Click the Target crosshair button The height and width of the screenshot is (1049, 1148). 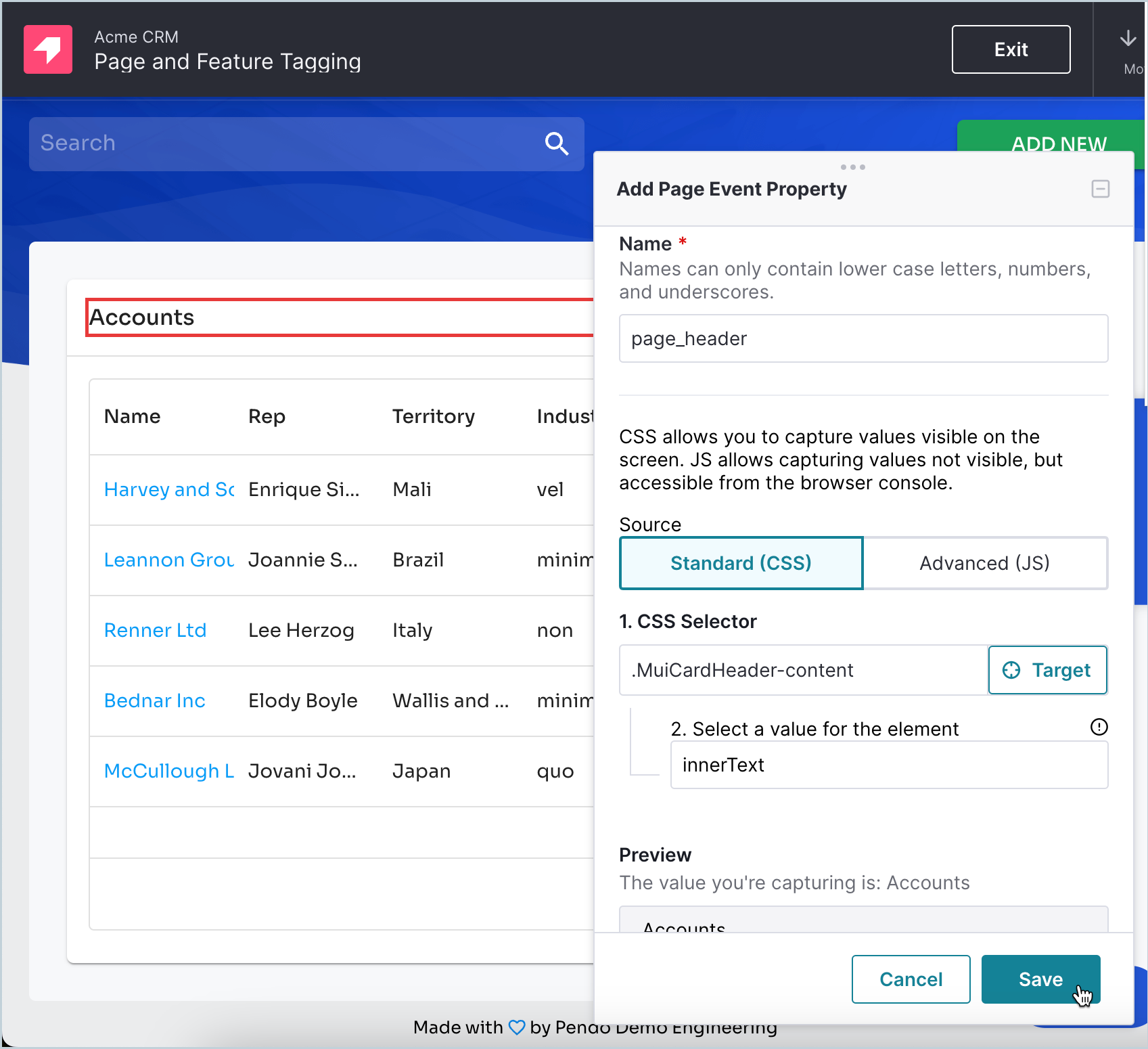1047,670
